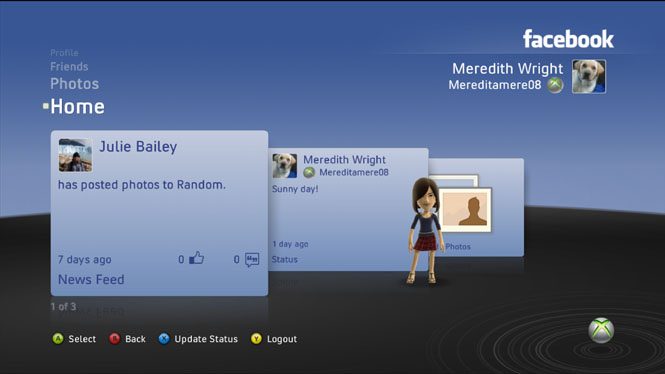Click the Xbox guide orb
The height and width of the screenshot is (374, 665).
pyautogui.click(x=601, y=330)
